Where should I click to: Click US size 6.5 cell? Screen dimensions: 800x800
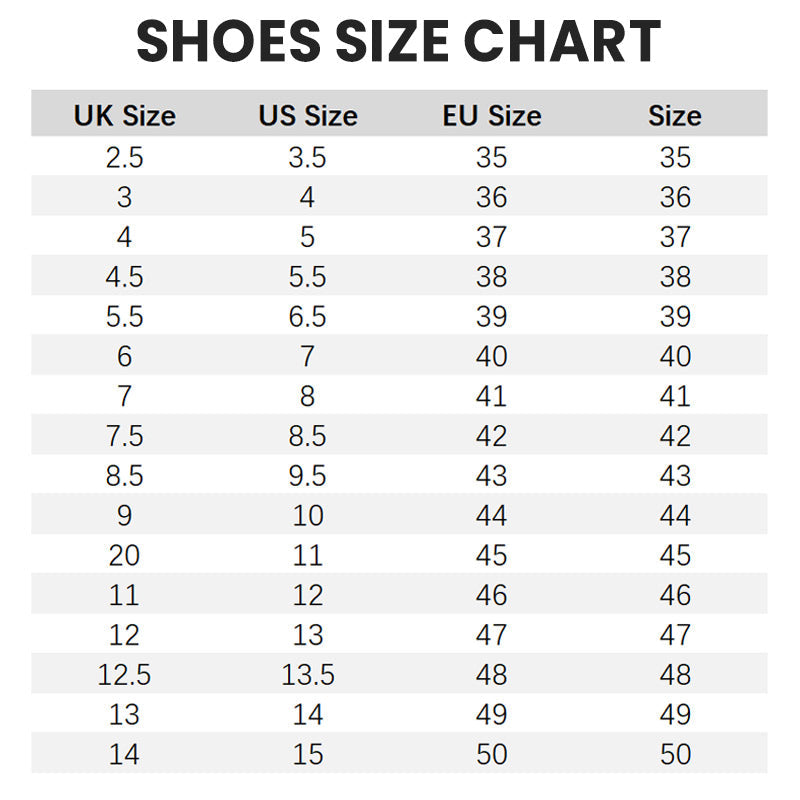[307, 316]
